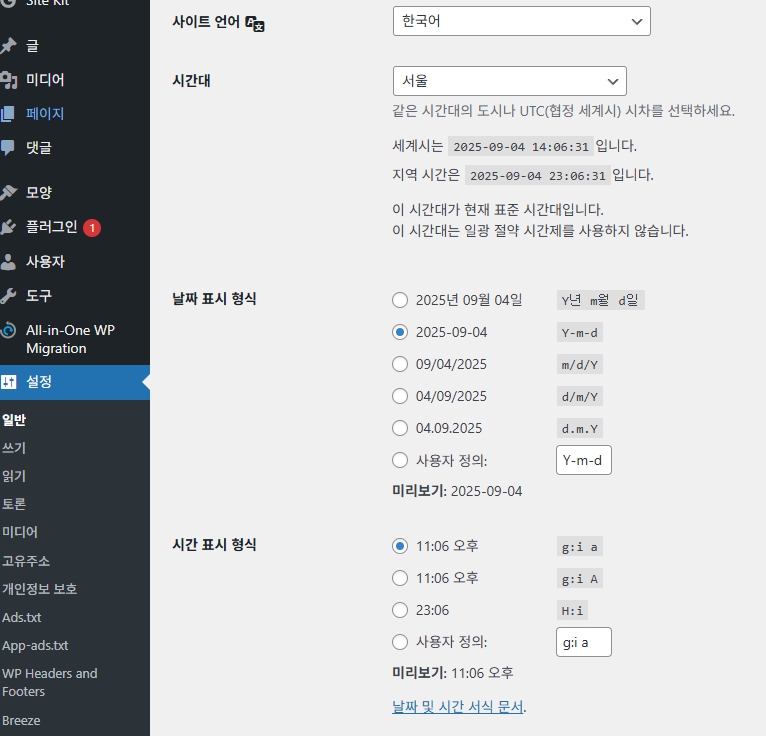Image resolution: width=766 pixels, height=736 pixels.
Task: Open the App-ads.txt submenu
Action: (35, 646)
